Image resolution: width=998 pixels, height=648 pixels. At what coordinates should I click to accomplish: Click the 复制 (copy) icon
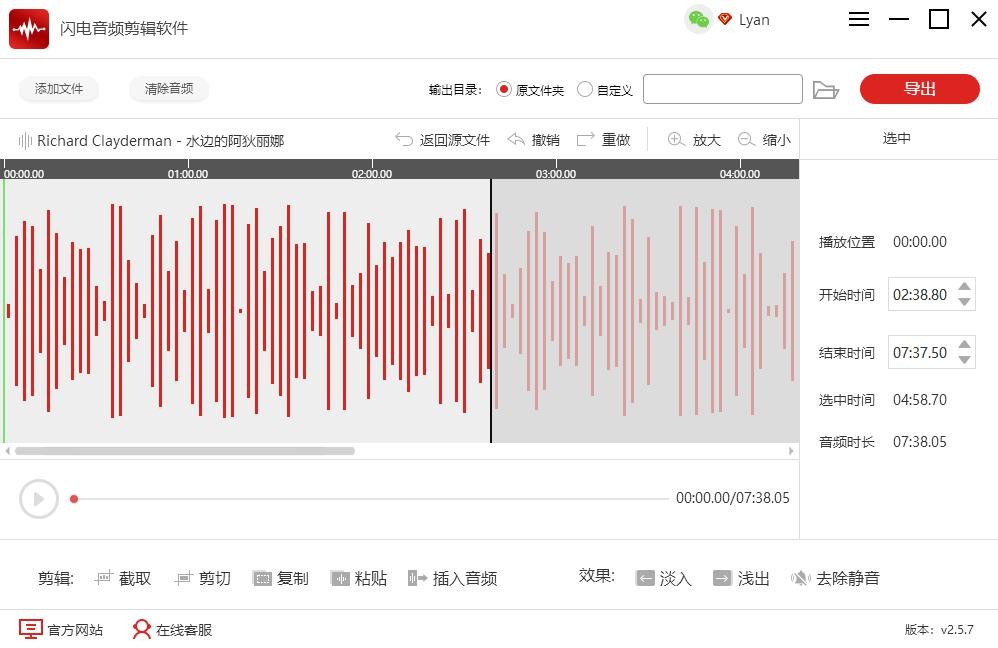[x=263, y=578]
